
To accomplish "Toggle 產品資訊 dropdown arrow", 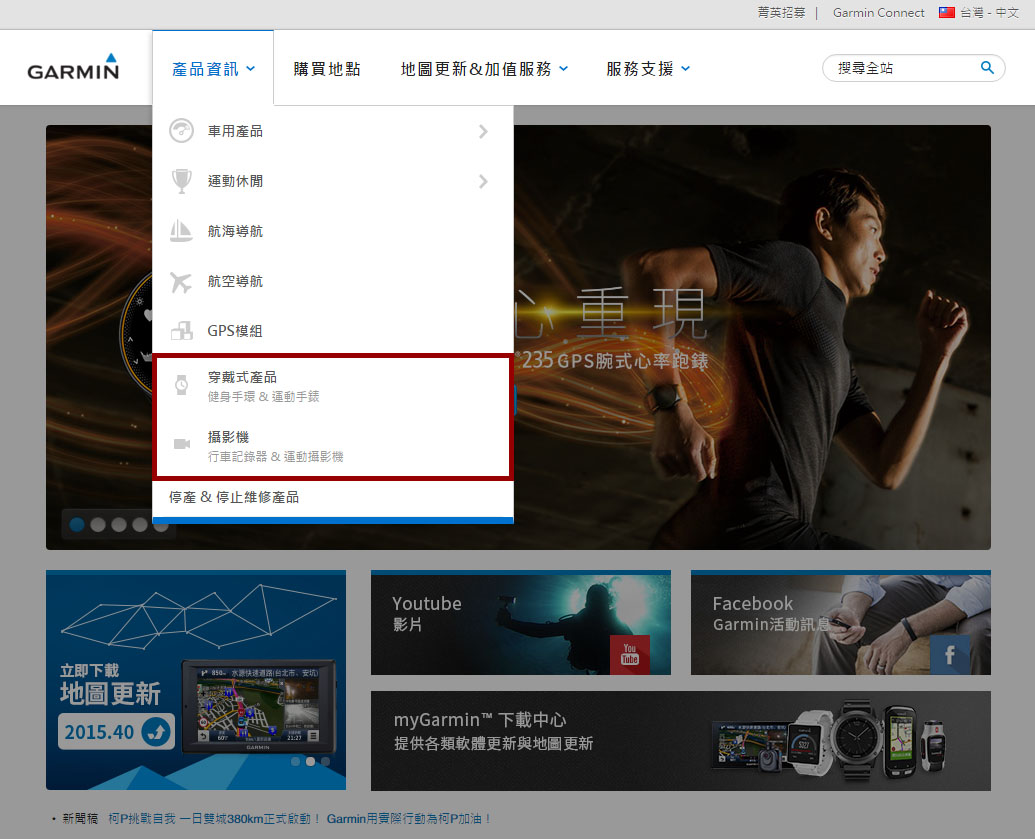I will coord(251,69).
